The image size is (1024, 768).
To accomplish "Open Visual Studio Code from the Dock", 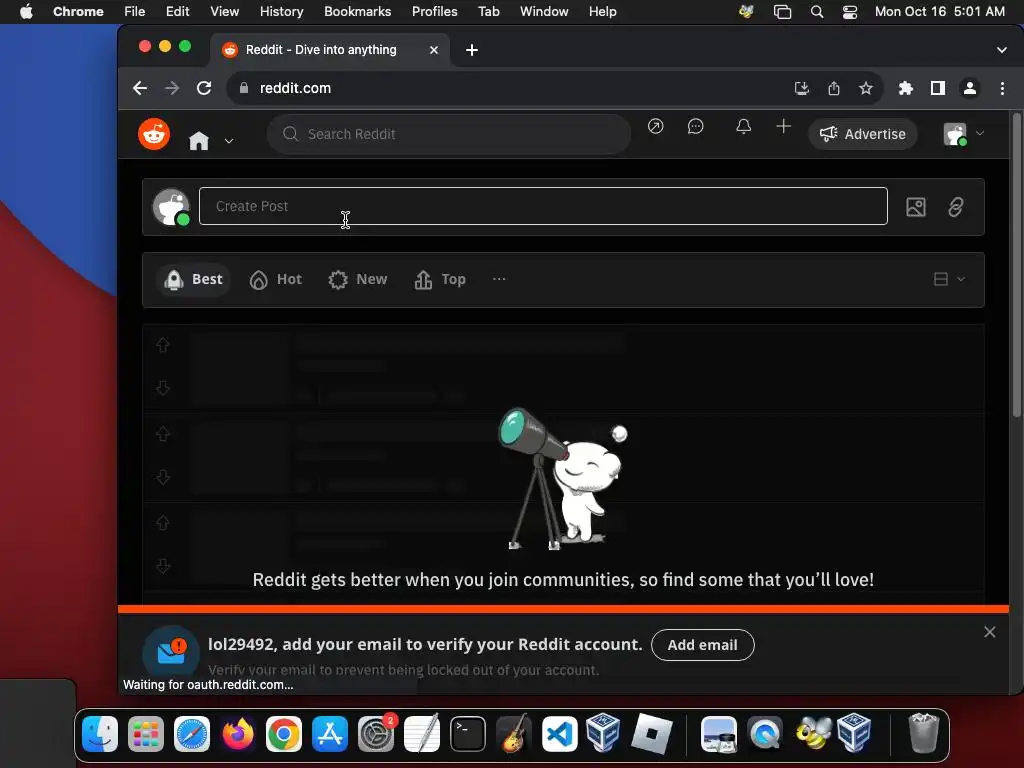I will (560, 734).
